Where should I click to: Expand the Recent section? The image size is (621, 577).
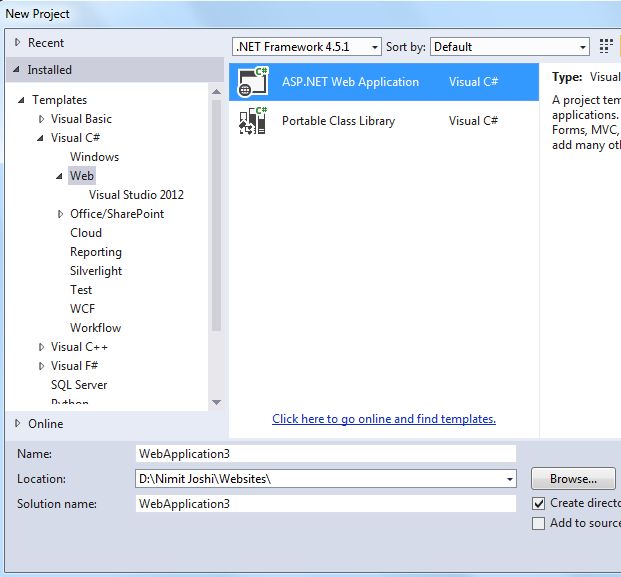pyautogui.click(x=17, y=42)
